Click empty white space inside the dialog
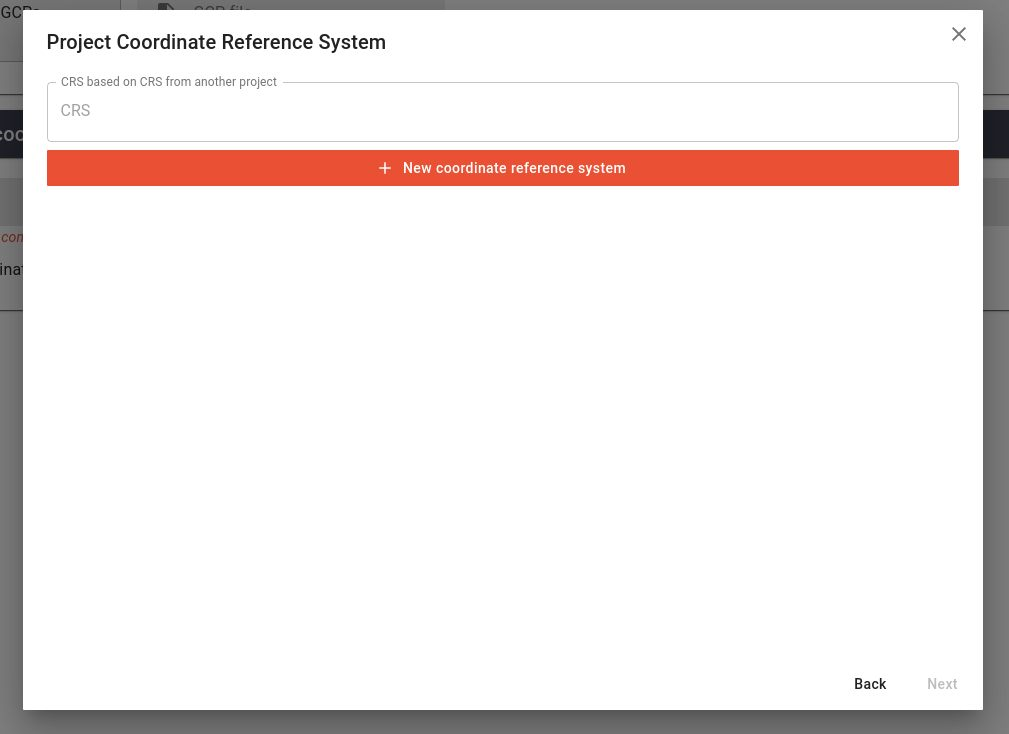The width and height of the screenshot is (1009, 734). pyautogui.click(x=503, y=418)
